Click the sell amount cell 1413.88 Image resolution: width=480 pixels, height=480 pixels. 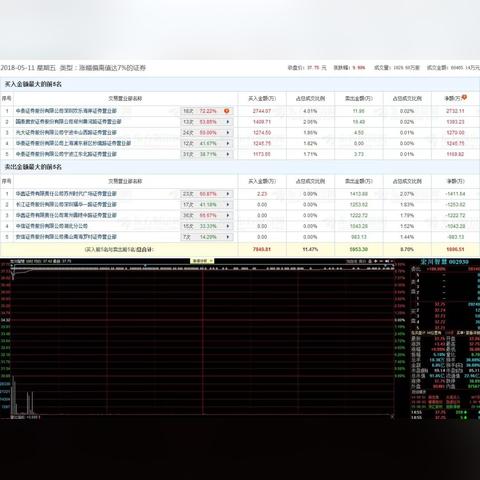359,194
